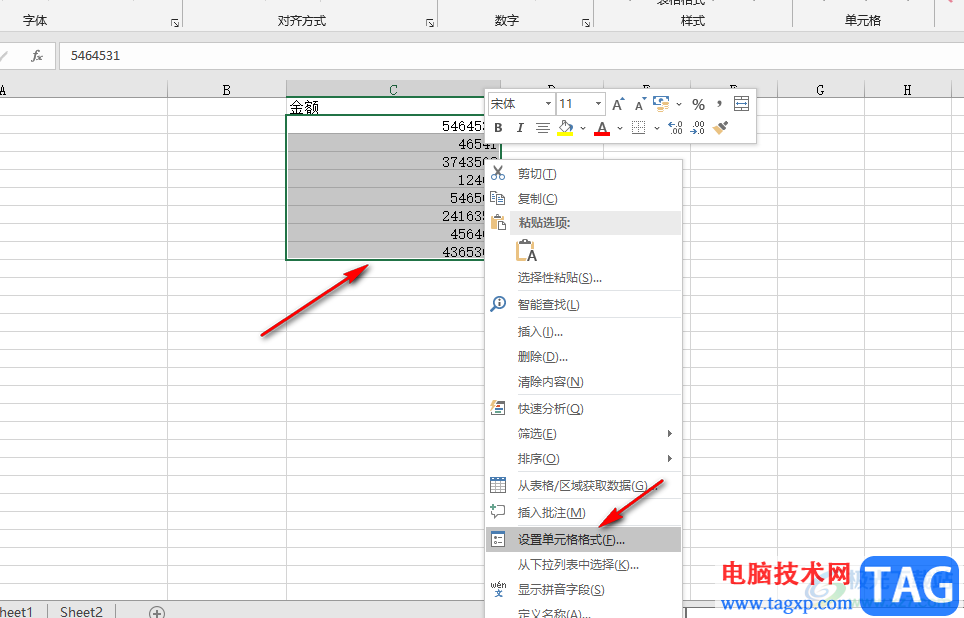Click the center align icon
The image size is (964, 618).
click(x=542, y=128)
